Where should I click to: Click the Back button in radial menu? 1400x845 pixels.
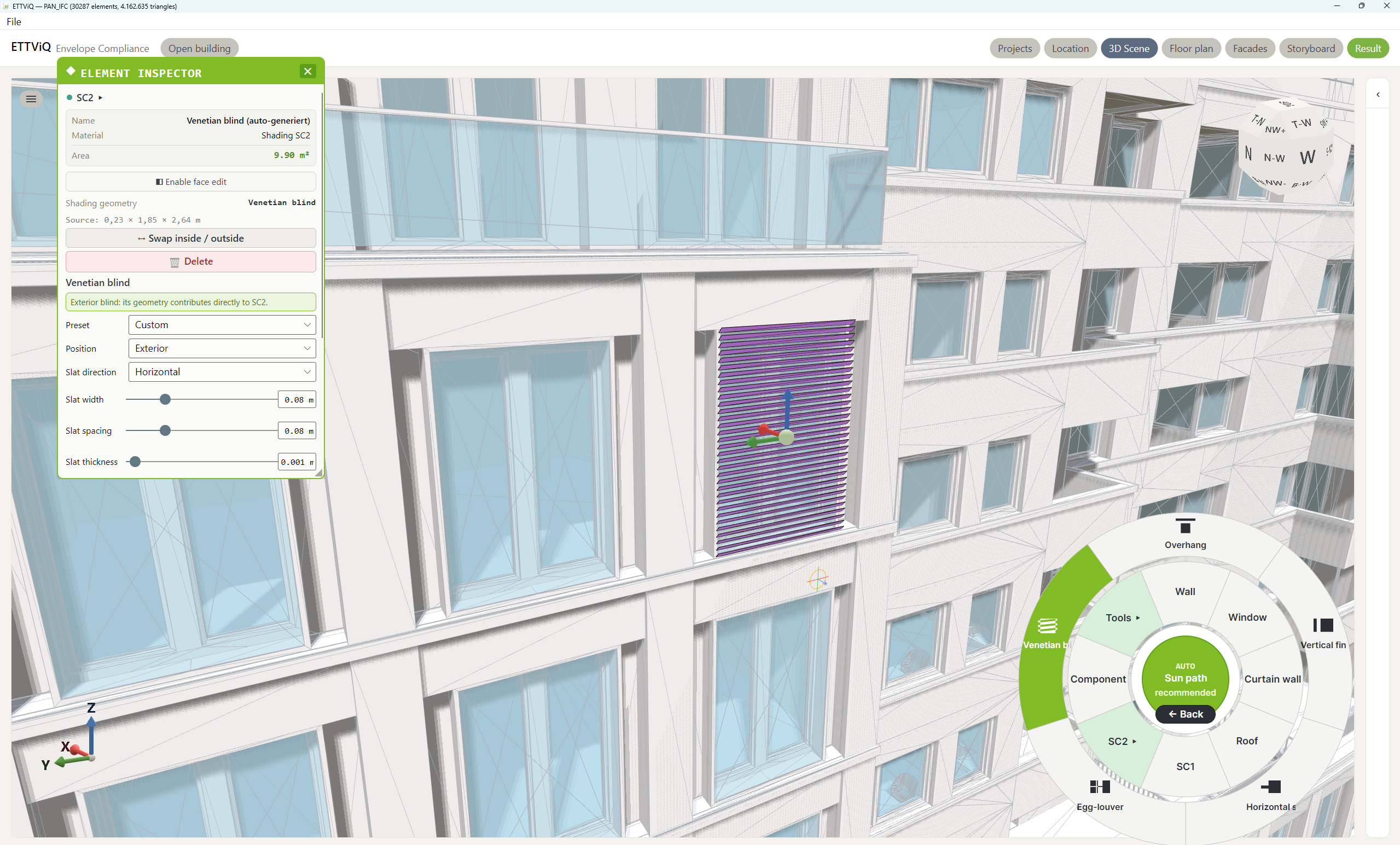[x=1185, y=714]
